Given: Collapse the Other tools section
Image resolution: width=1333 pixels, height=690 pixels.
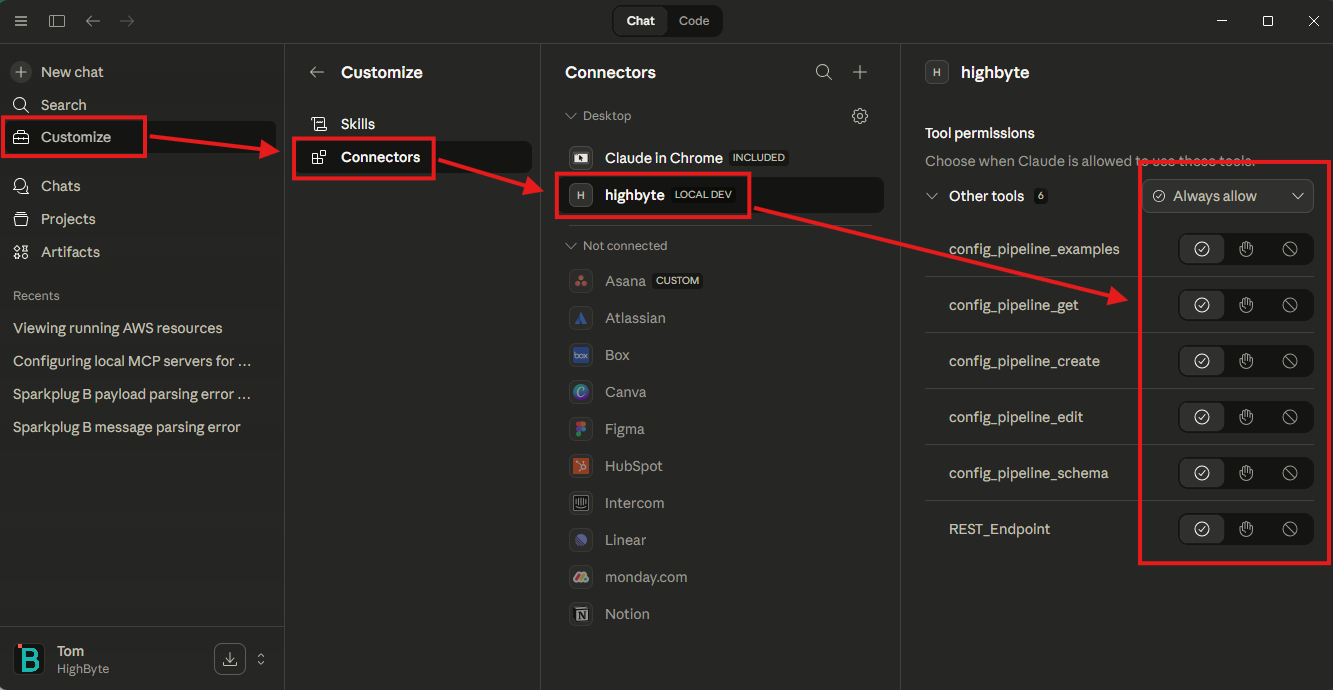Looking at the screenshot, I should 932,196.
